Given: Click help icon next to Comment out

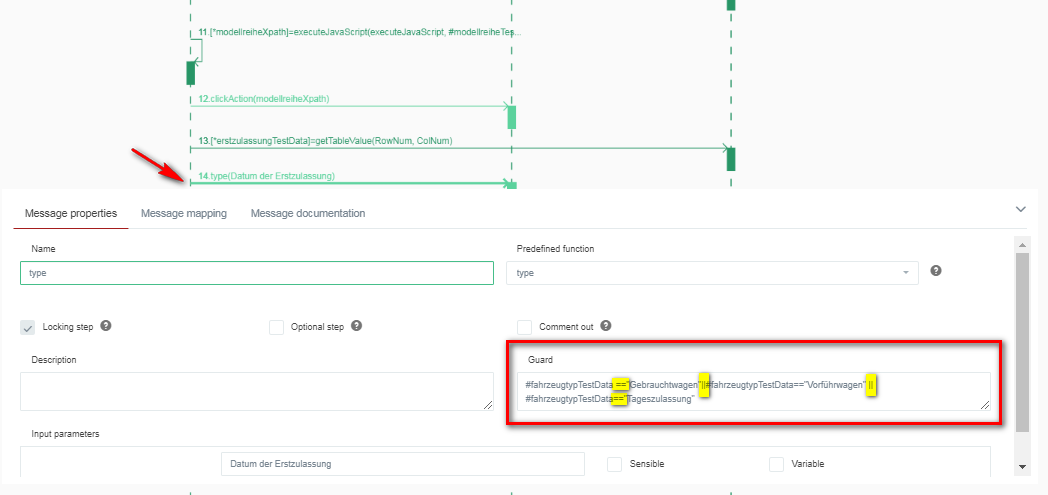Looking at the screenshot, I should [x=606, y=326].
